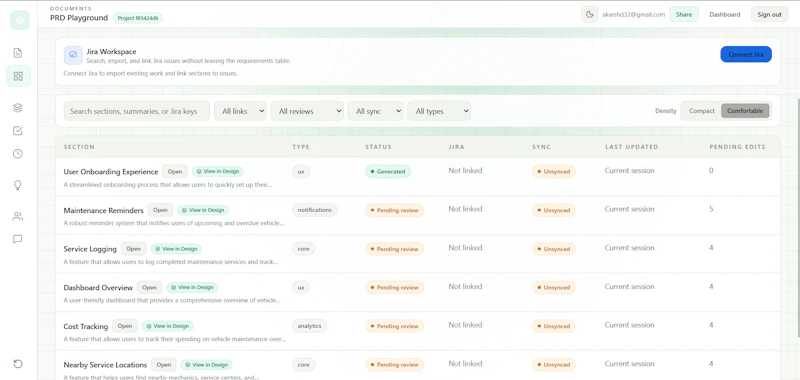Screen dimensions: 800x380
Task: Open the documents page icon in the sidebar
Action: pos(18,53)
